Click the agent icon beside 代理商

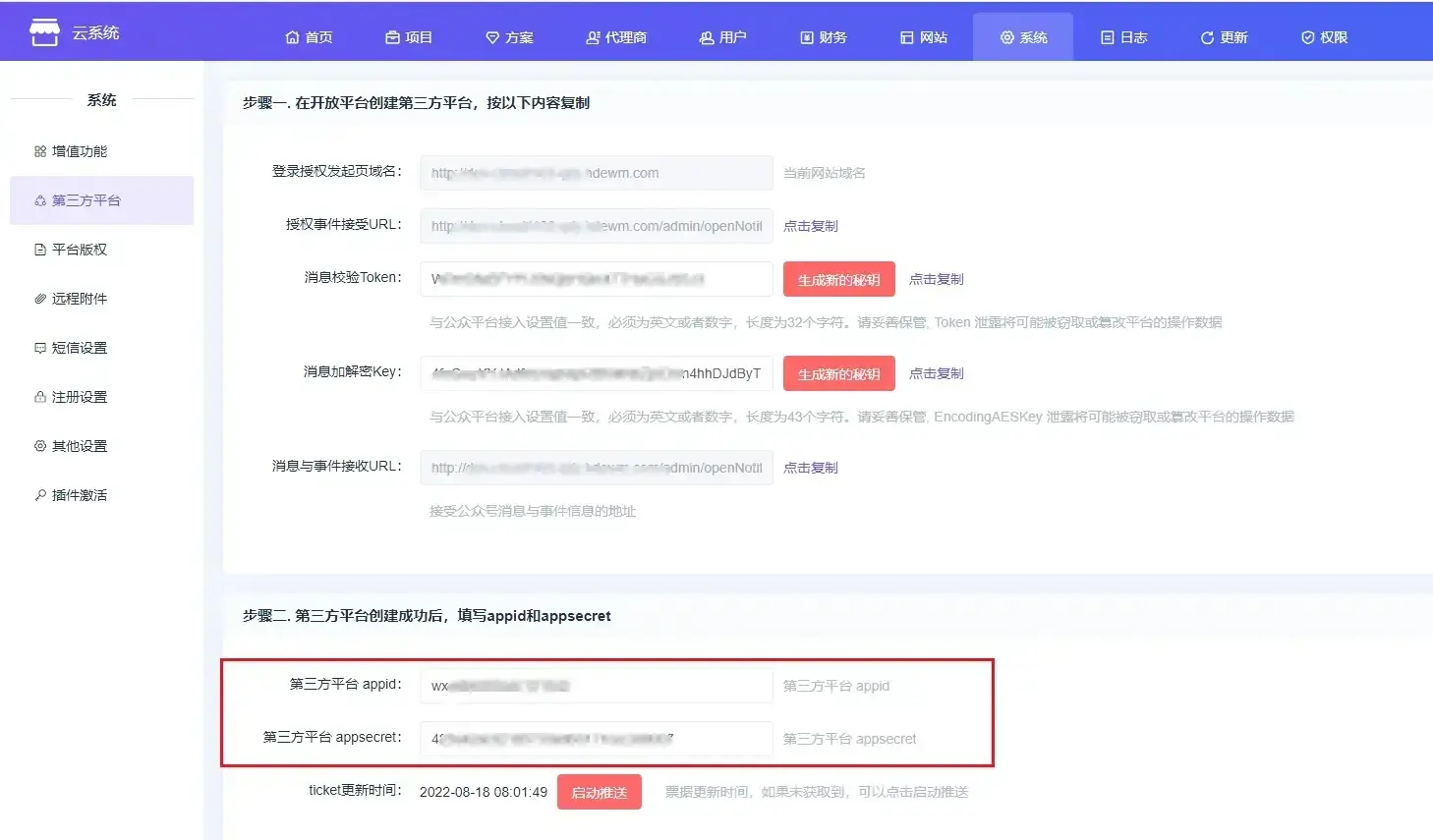[593, 37]
